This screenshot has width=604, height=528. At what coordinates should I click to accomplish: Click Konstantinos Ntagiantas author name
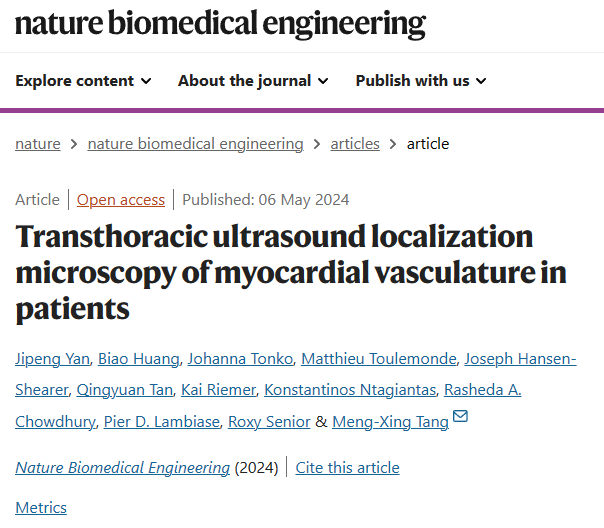pos(350,390)
